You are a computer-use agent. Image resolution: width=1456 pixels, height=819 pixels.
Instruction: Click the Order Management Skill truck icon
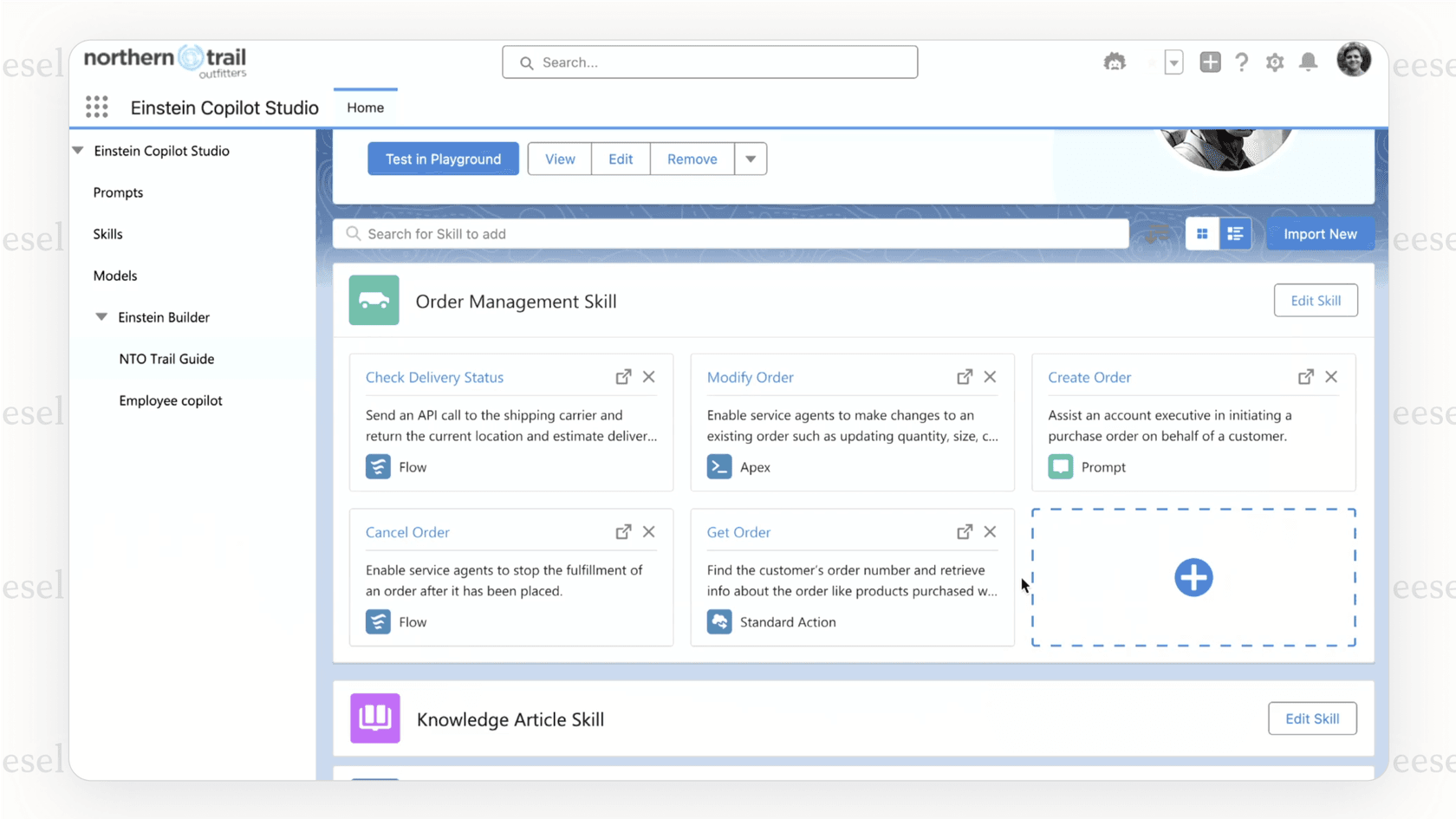(374, 300)
